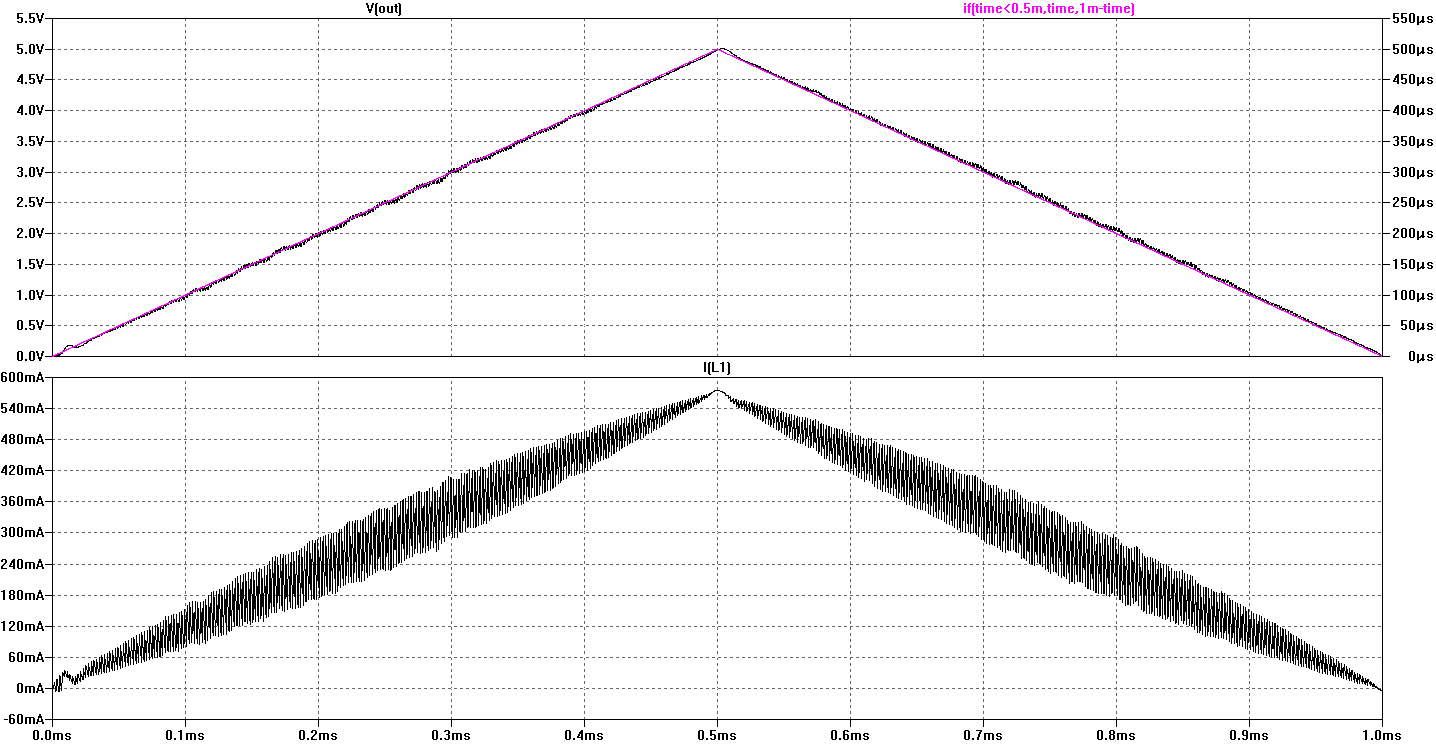Click the V(out) waveform peak at 5.0V
1436x745 pixels.
click(719, 49)
